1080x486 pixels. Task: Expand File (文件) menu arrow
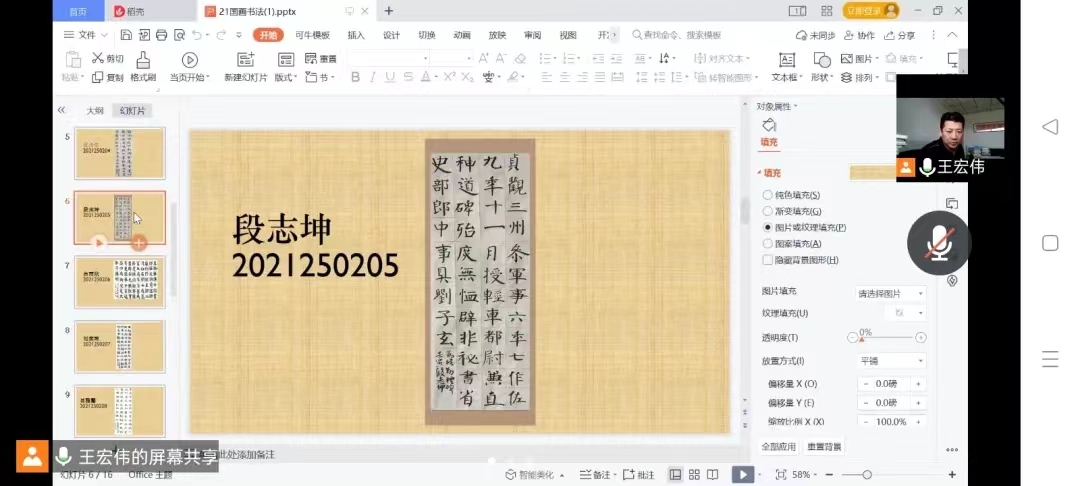[x=104, y=35]
